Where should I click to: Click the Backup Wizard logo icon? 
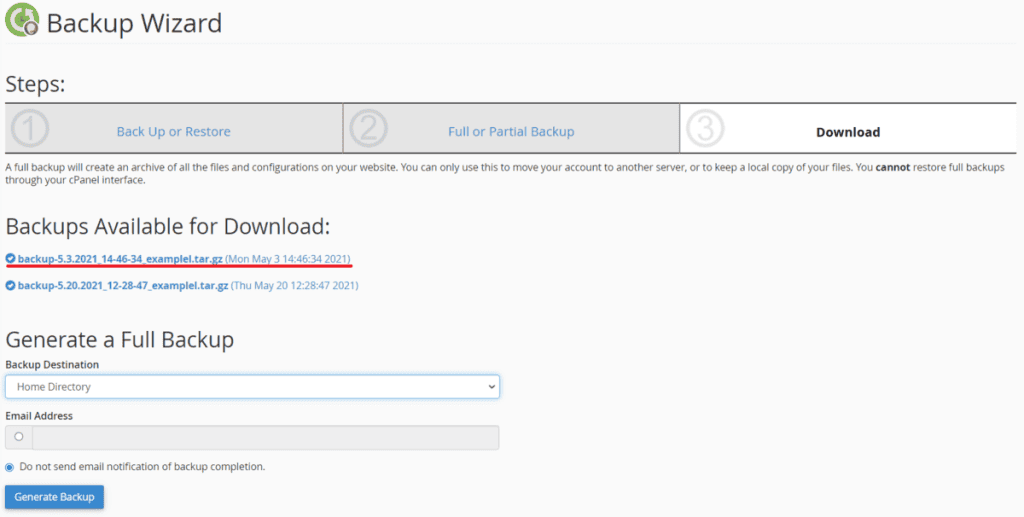point(22,20)
